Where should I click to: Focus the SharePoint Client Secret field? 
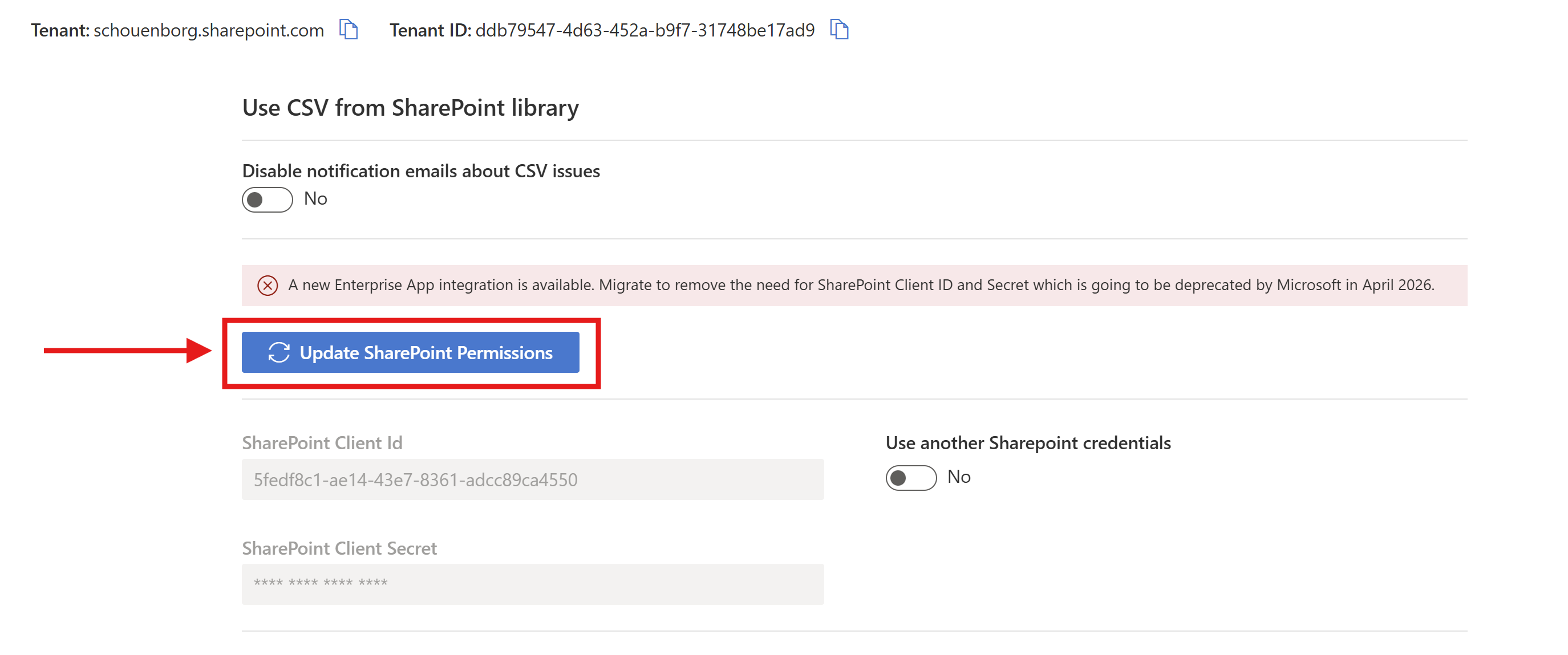click(x=532, y=584)
